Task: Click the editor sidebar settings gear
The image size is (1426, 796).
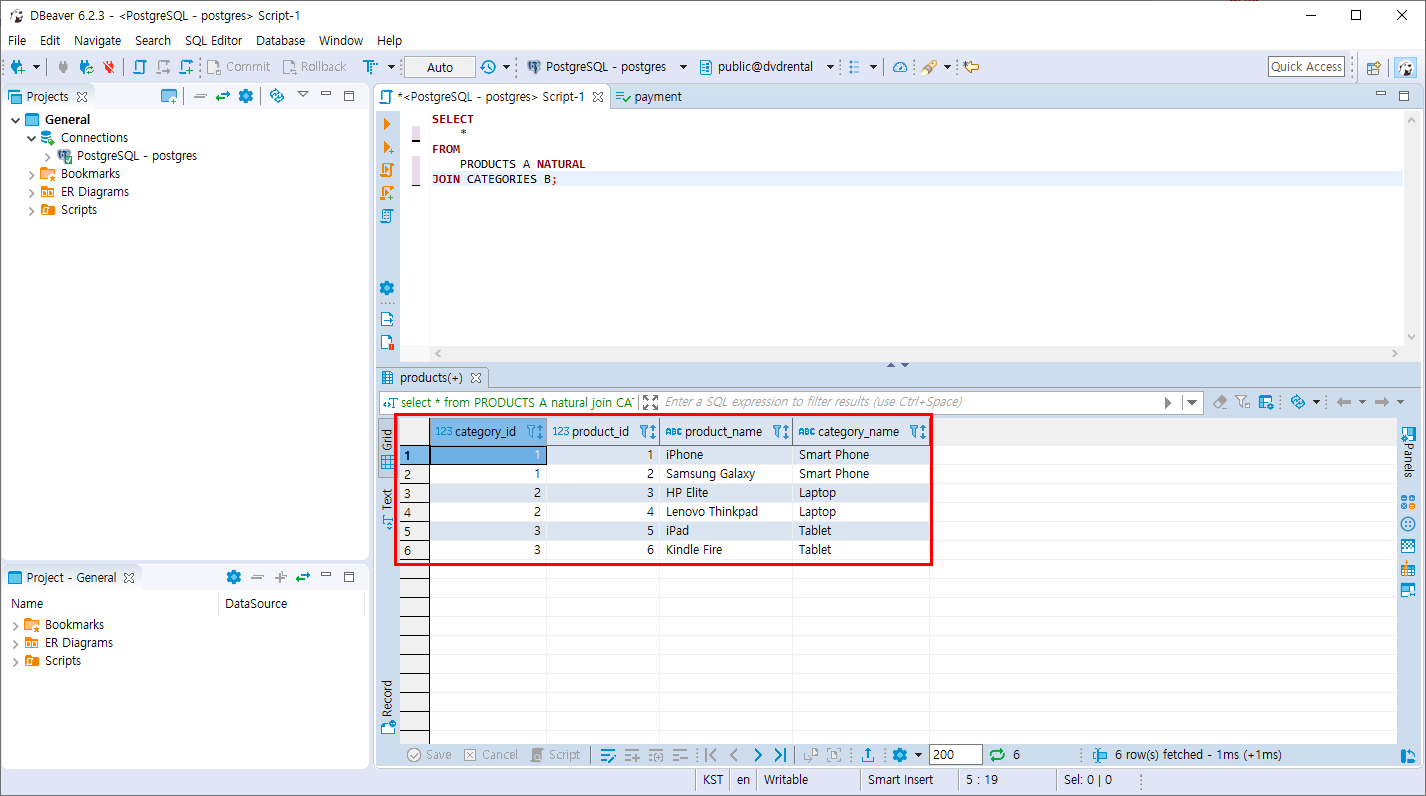Action: coord(387,288)
